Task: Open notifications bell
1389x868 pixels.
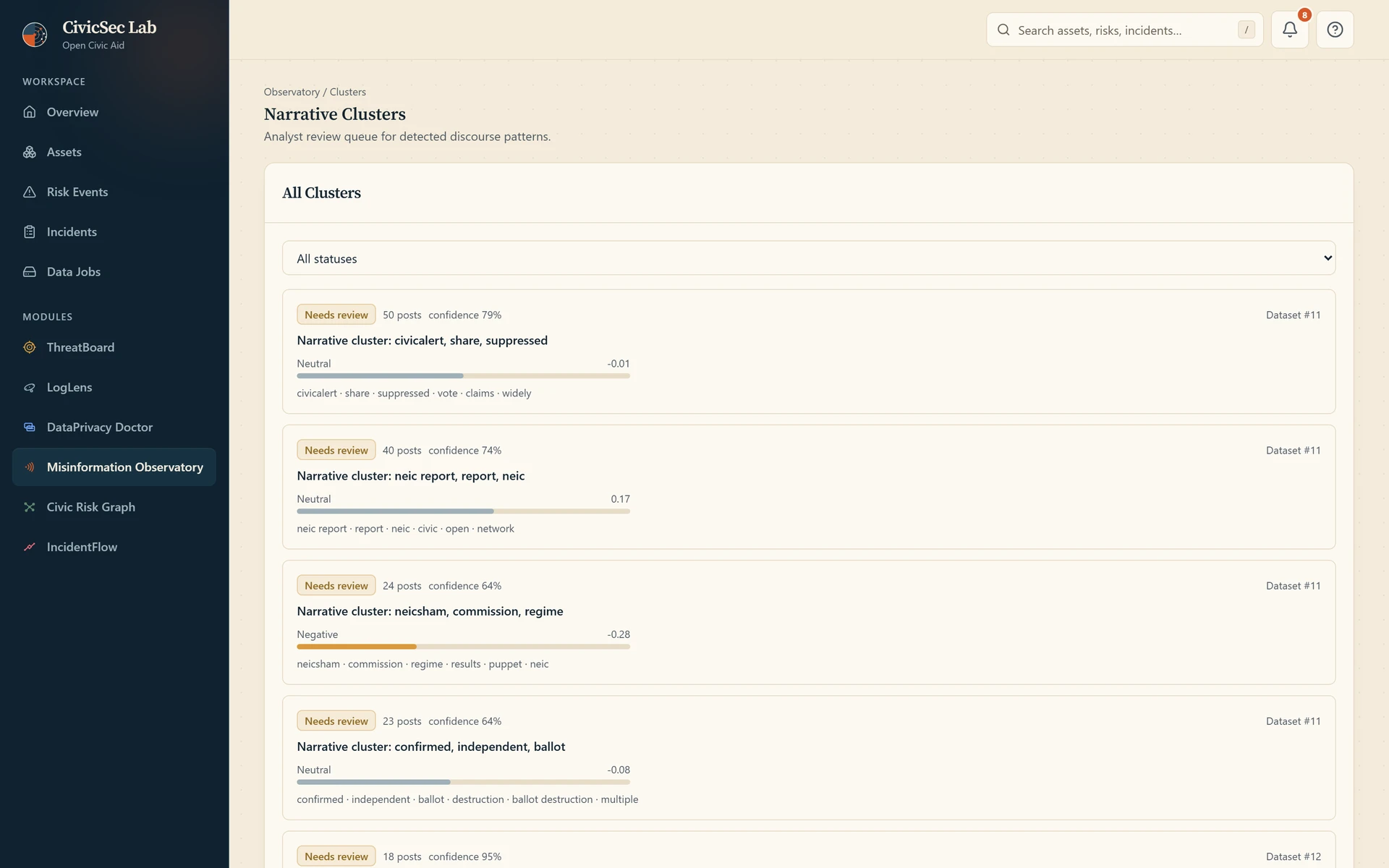Action: [x=1290, y=30]
